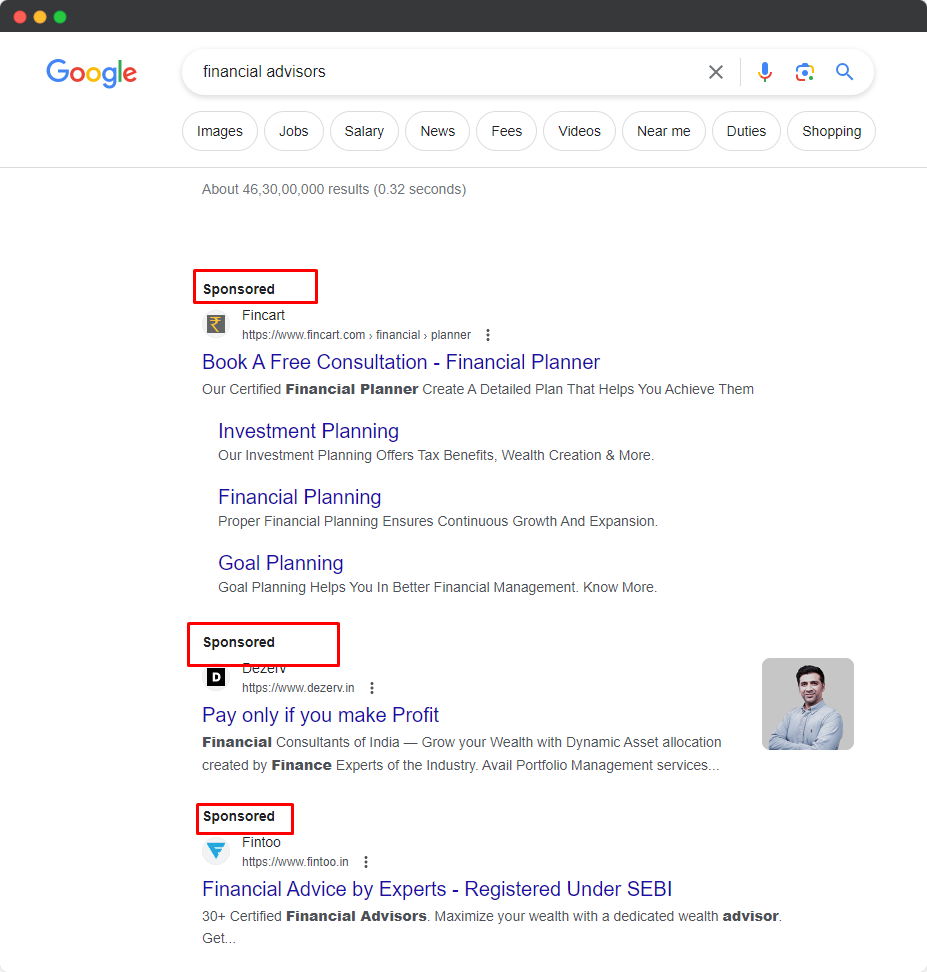Click the green macOS fullscreen button

click(60, 17)
